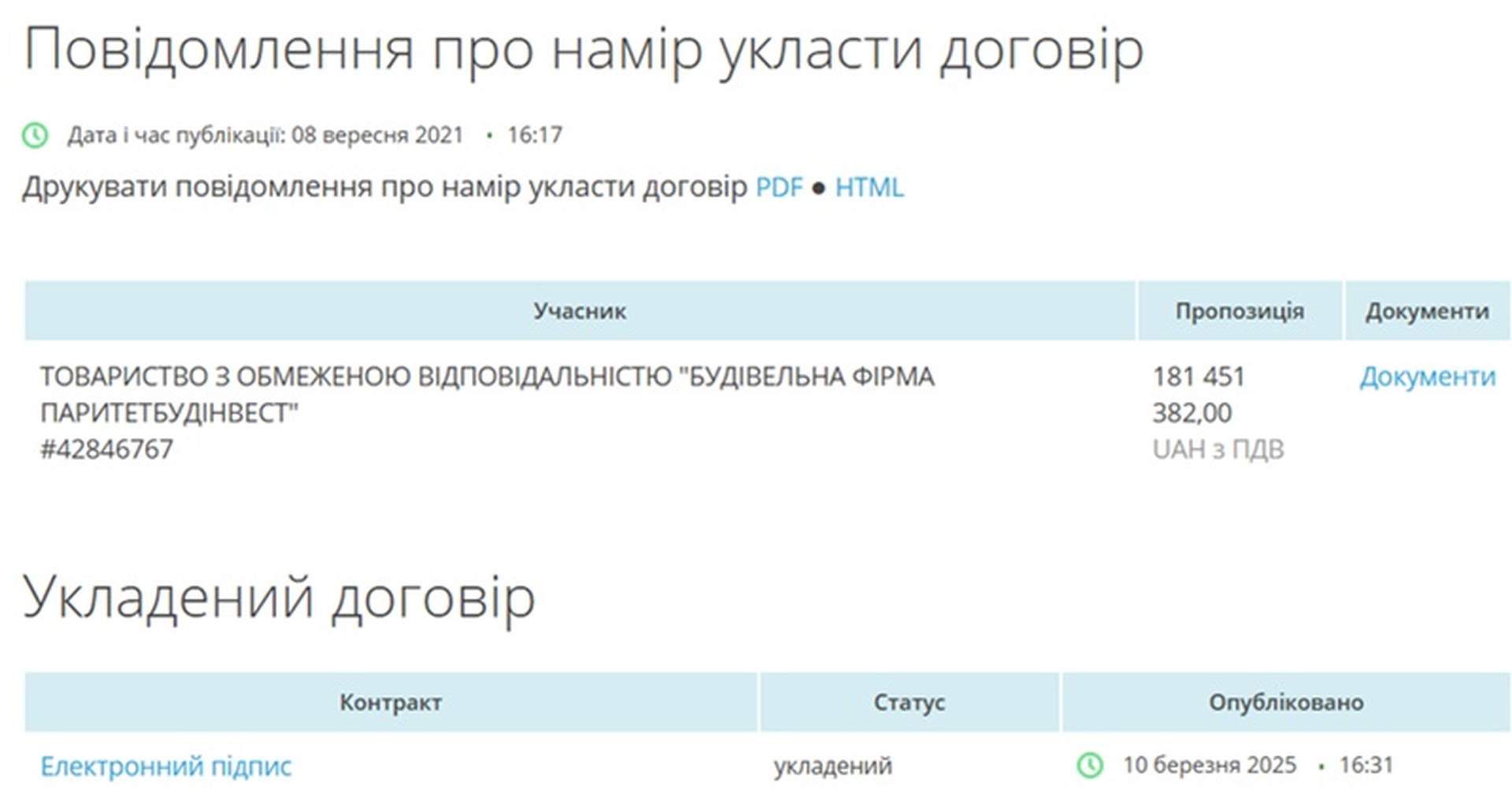Click the Учасник column header
This screenshot has height=809, width=1512.
580,311
